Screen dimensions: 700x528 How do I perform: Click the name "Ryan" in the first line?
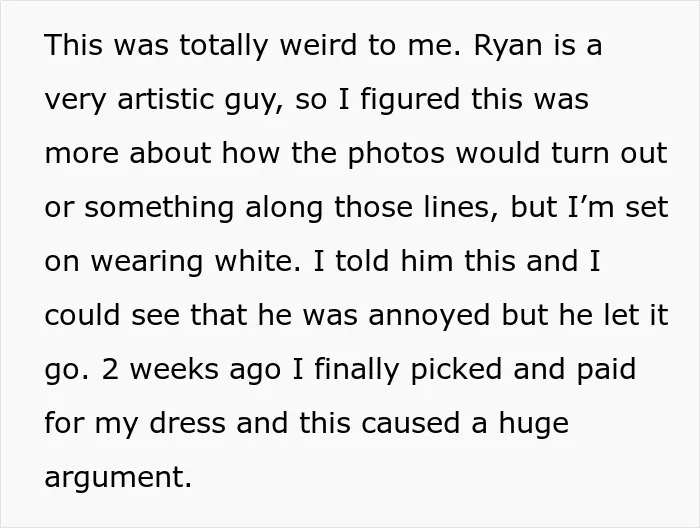click(508, 46)
